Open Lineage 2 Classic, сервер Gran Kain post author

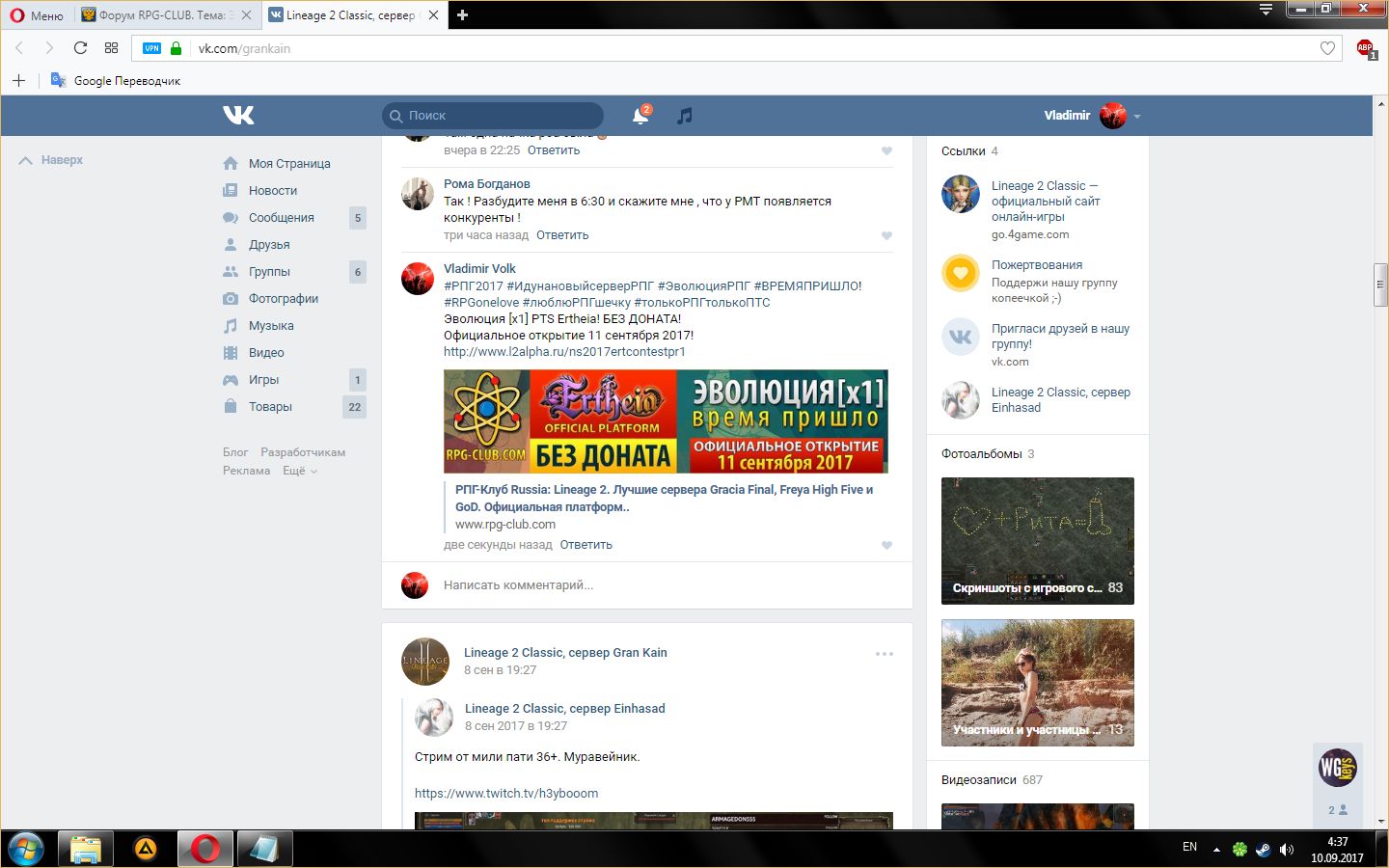tap(565, 653)
